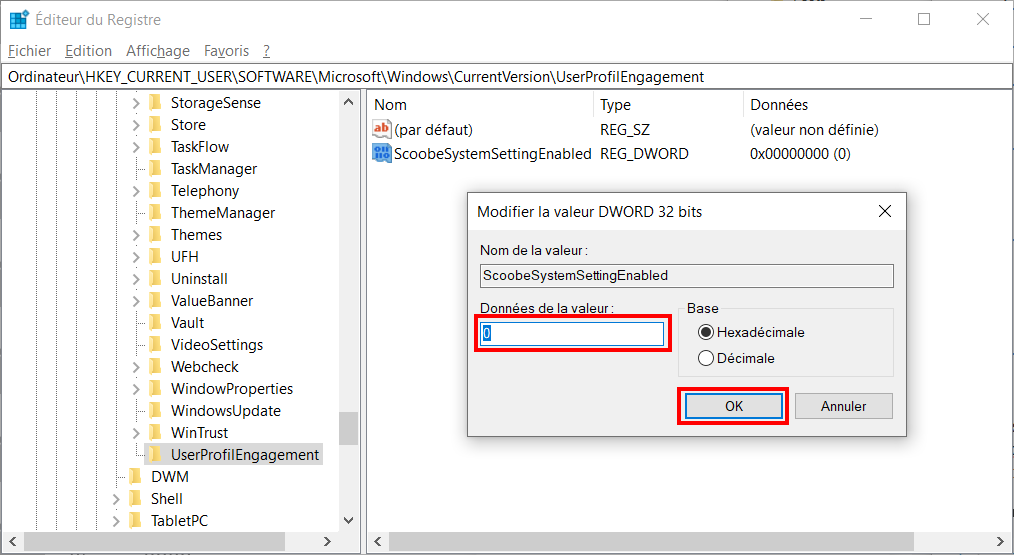Click the TaskFlow folder icon

[x=155, y=147]
